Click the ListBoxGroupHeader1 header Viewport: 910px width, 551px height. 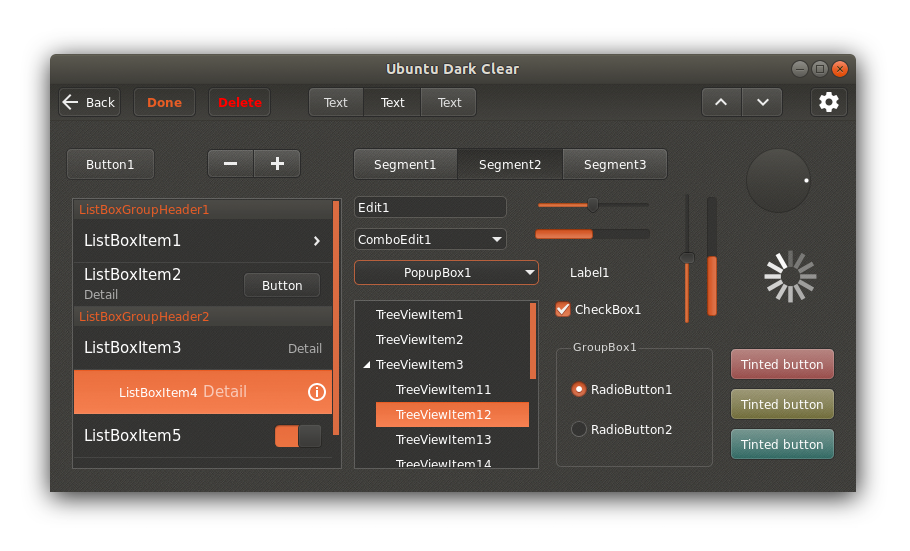[203, 210]
